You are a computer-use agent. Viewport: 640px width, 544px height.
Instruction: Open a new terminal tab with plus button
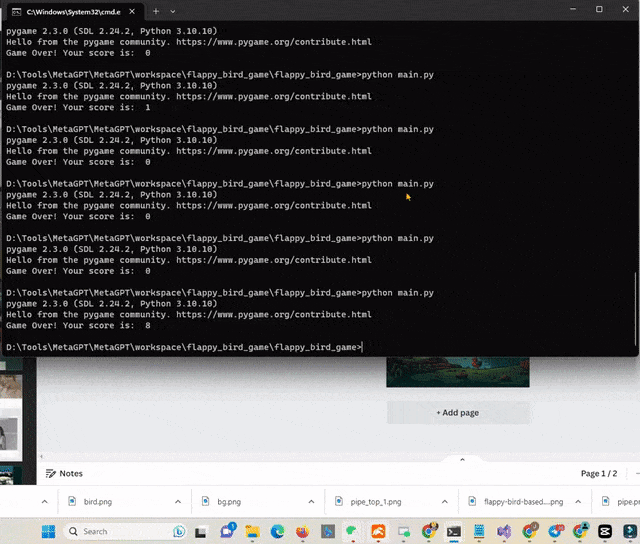point(156,11)
